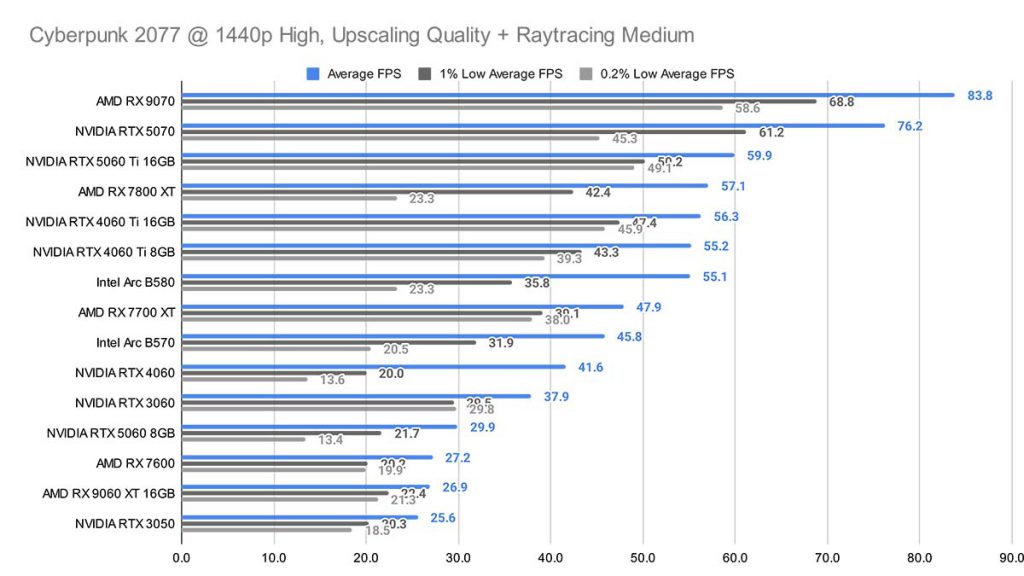This screenshot has width=1024, height=576.
Task: Click the 'NVIDIA RTX 4060' row label
Action: tap(125, 373)
